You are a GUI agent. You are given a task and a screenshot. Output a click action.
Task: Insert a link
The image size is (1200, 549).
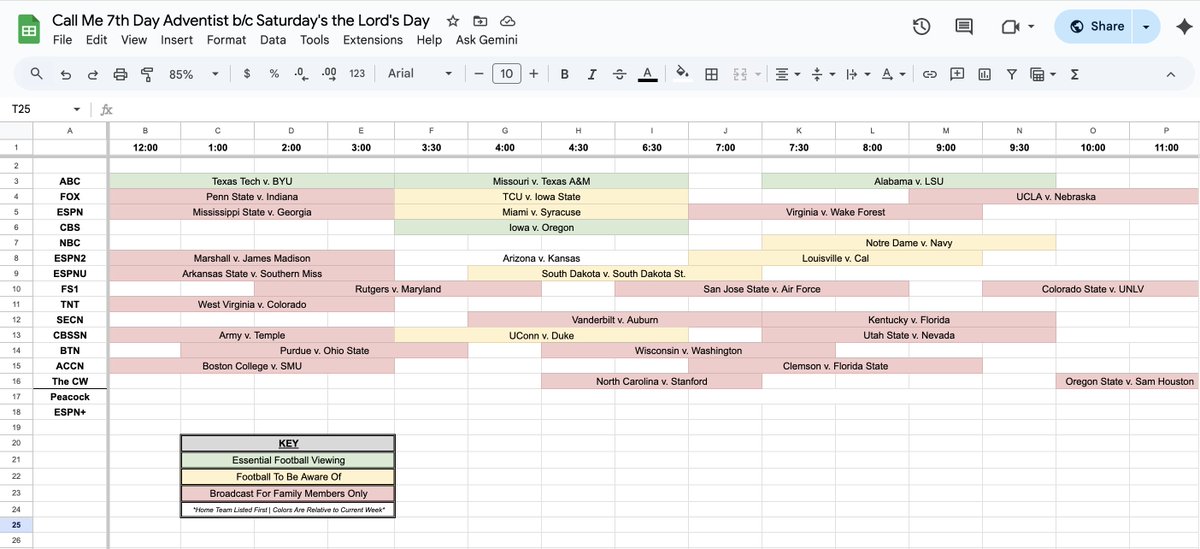pyautogui.click(x=929, y=74)
